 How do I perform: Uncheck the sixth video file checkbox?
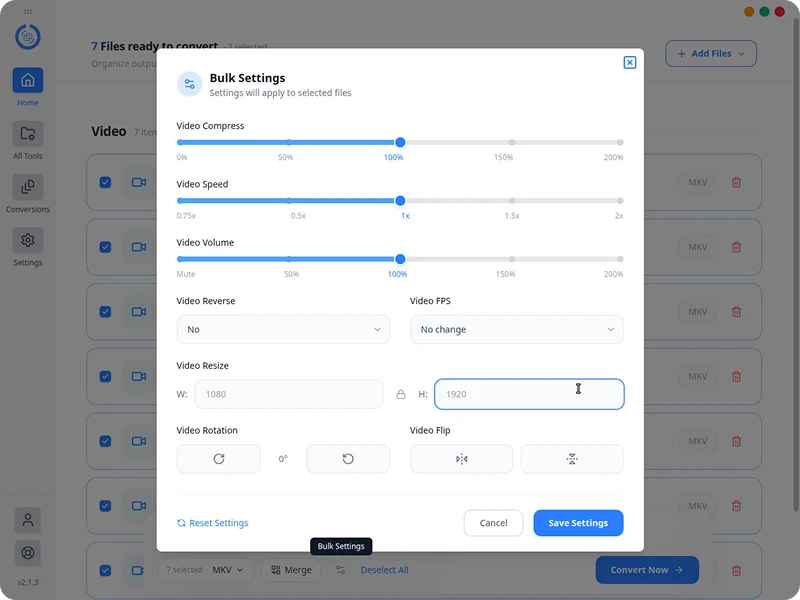click(105, 506)
